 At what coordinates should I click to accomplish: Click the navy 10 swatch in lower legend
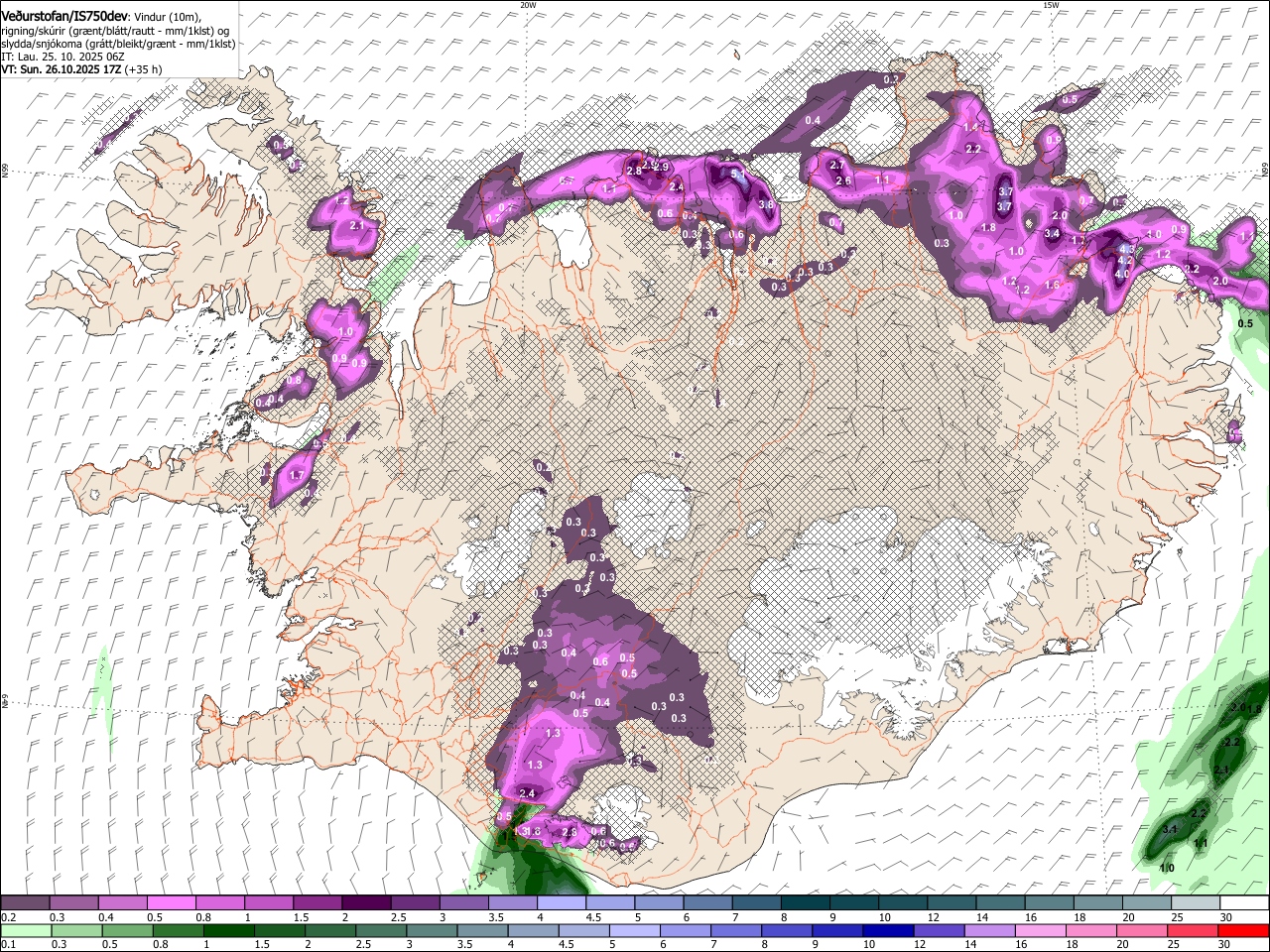click(x=889, y=930)
